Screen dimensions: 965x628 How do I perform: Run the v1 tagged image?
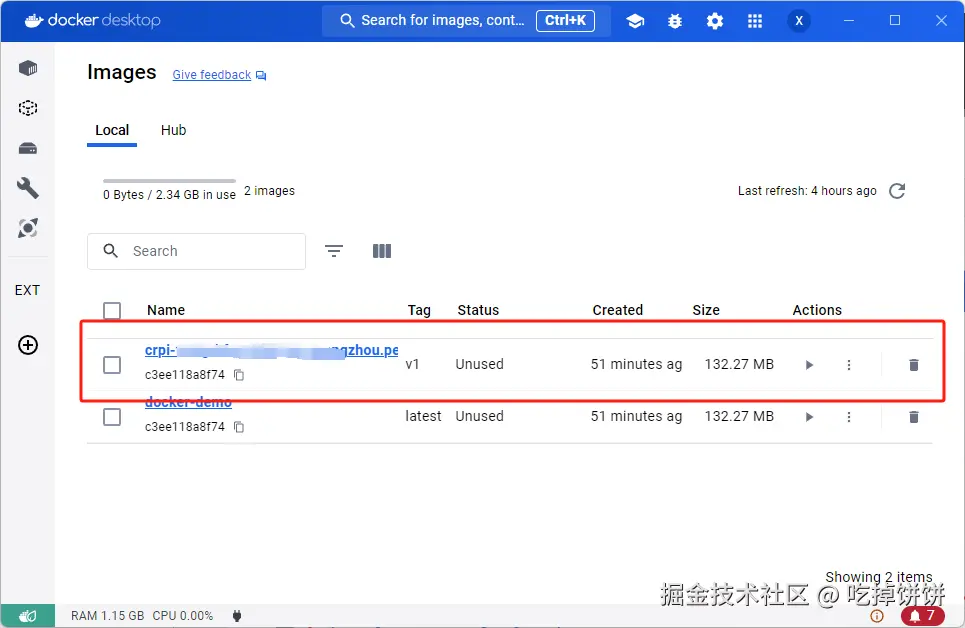[x=809, y=365]
